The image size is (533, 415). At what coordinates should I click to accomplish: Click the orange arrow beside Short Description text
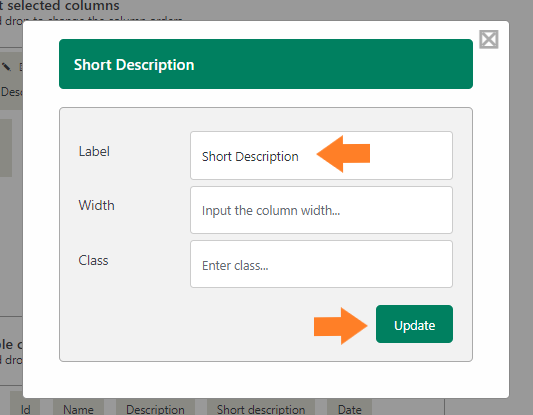343,154
